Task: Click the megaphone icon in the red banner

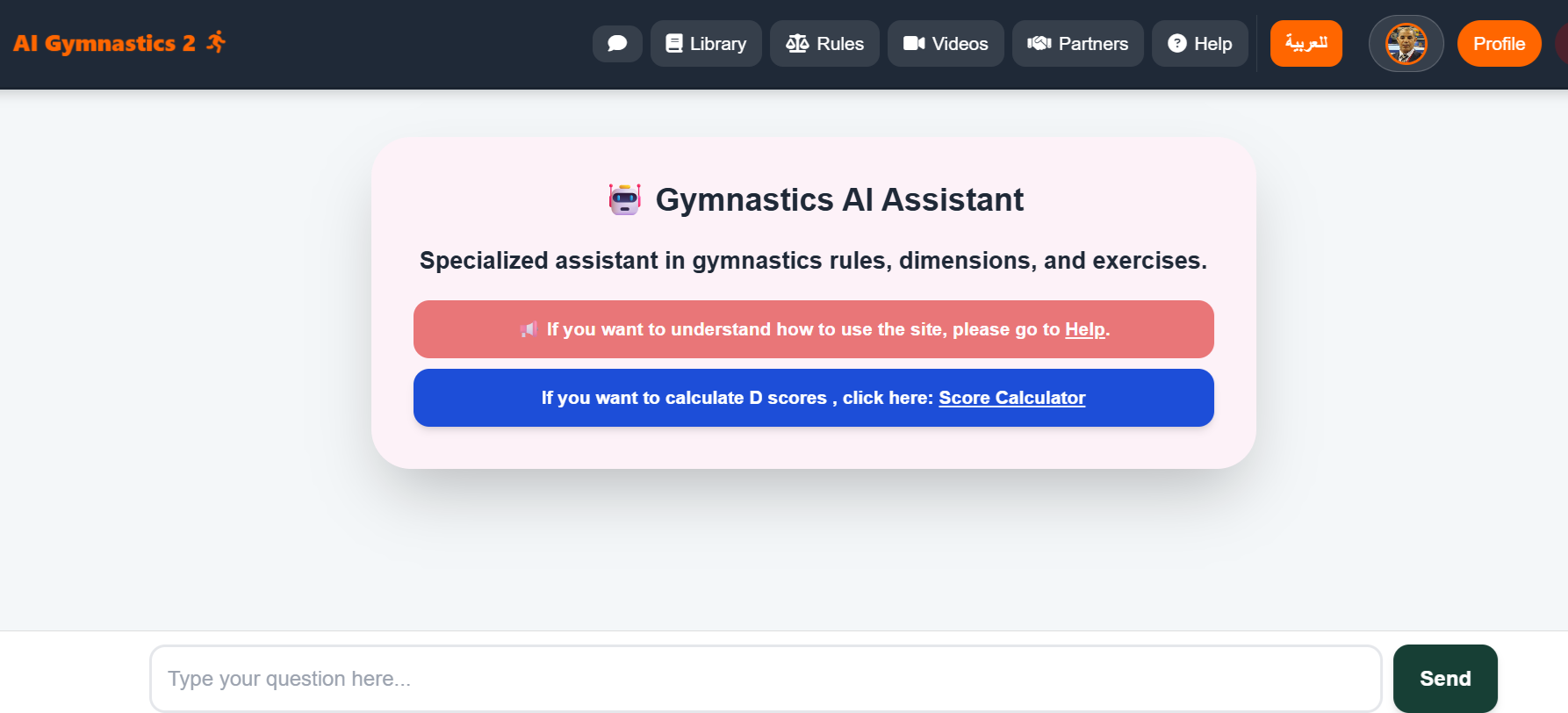Action: point(528,329)
